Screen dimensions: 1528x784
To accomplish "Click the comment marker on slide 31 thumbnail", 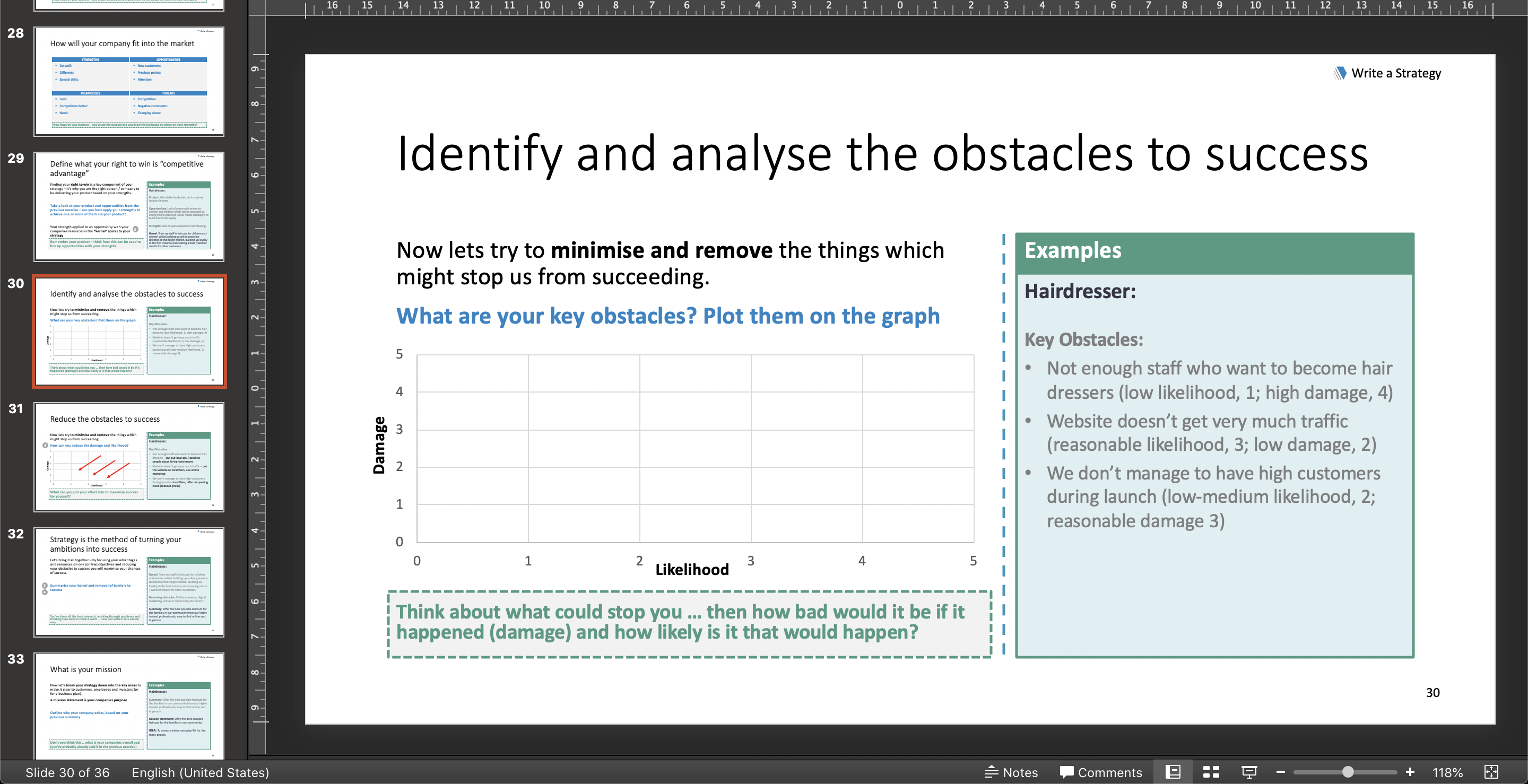I will coord(45,446).
